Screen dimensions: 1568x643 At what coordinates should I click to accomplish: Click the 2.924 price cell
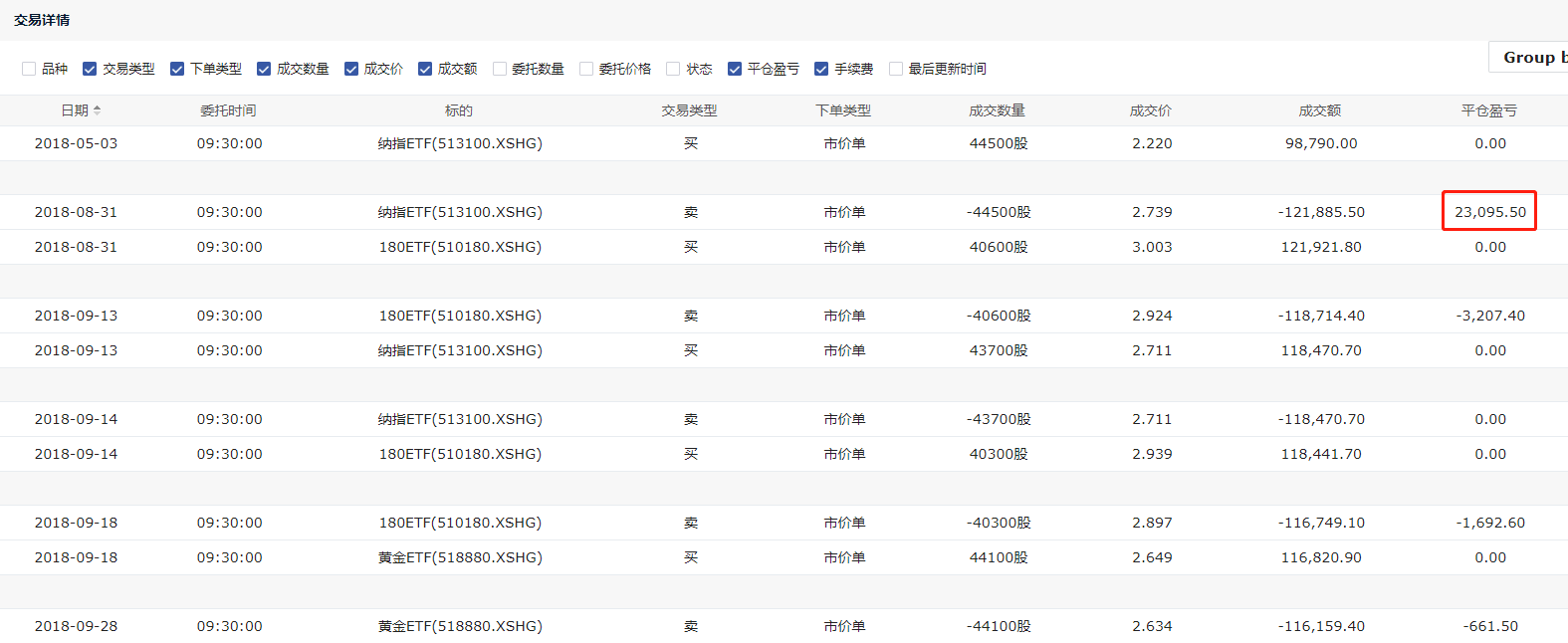click(x=1152, y=316)
